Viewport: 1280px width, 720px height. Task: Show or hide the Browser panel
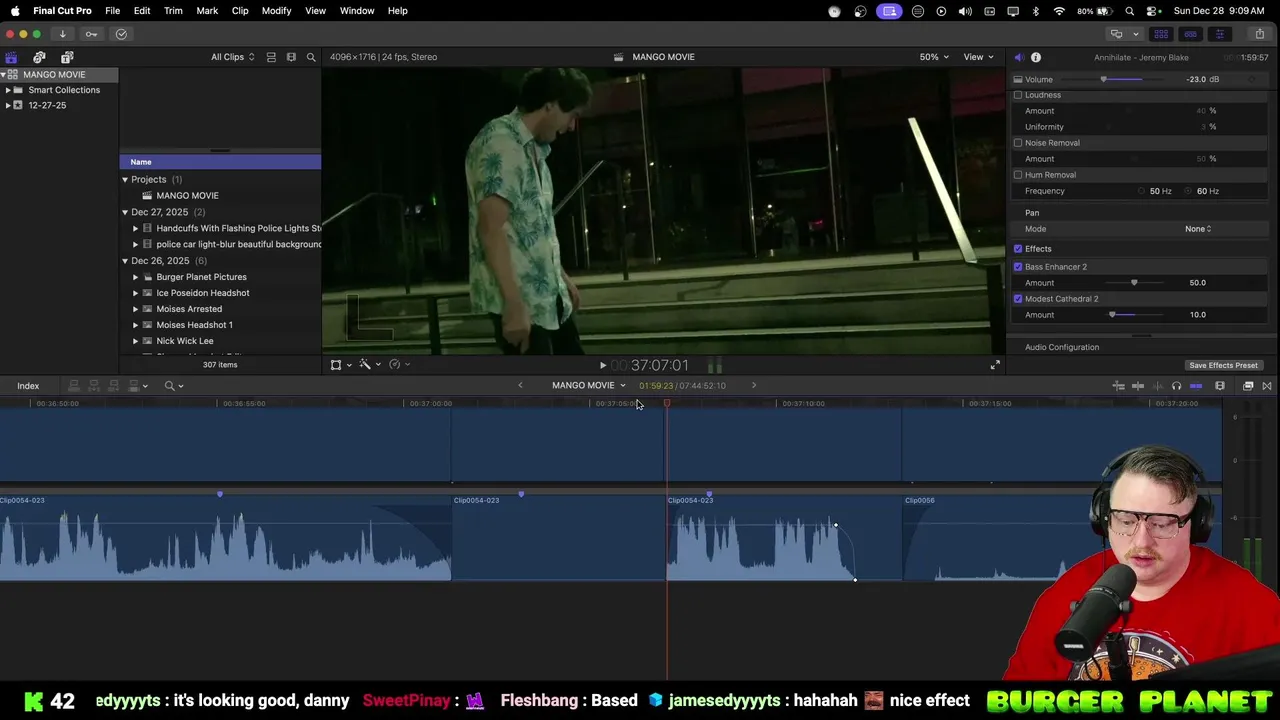click(x=1161, y=34)
